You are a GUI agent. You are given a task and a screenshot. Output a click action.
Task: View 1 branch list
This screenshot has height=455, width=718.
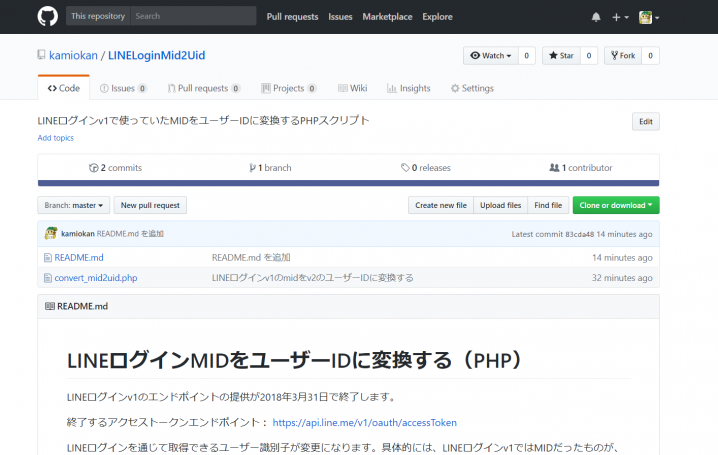click(270, 168)
